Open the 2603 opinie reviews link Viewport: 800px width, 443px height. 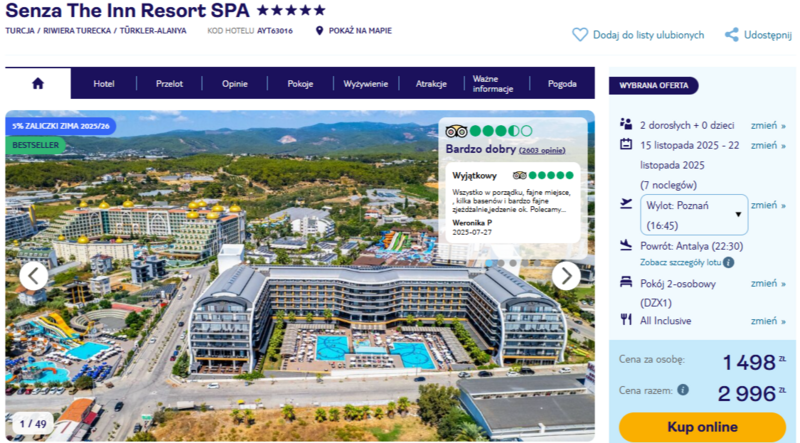(x=542, y=150)
